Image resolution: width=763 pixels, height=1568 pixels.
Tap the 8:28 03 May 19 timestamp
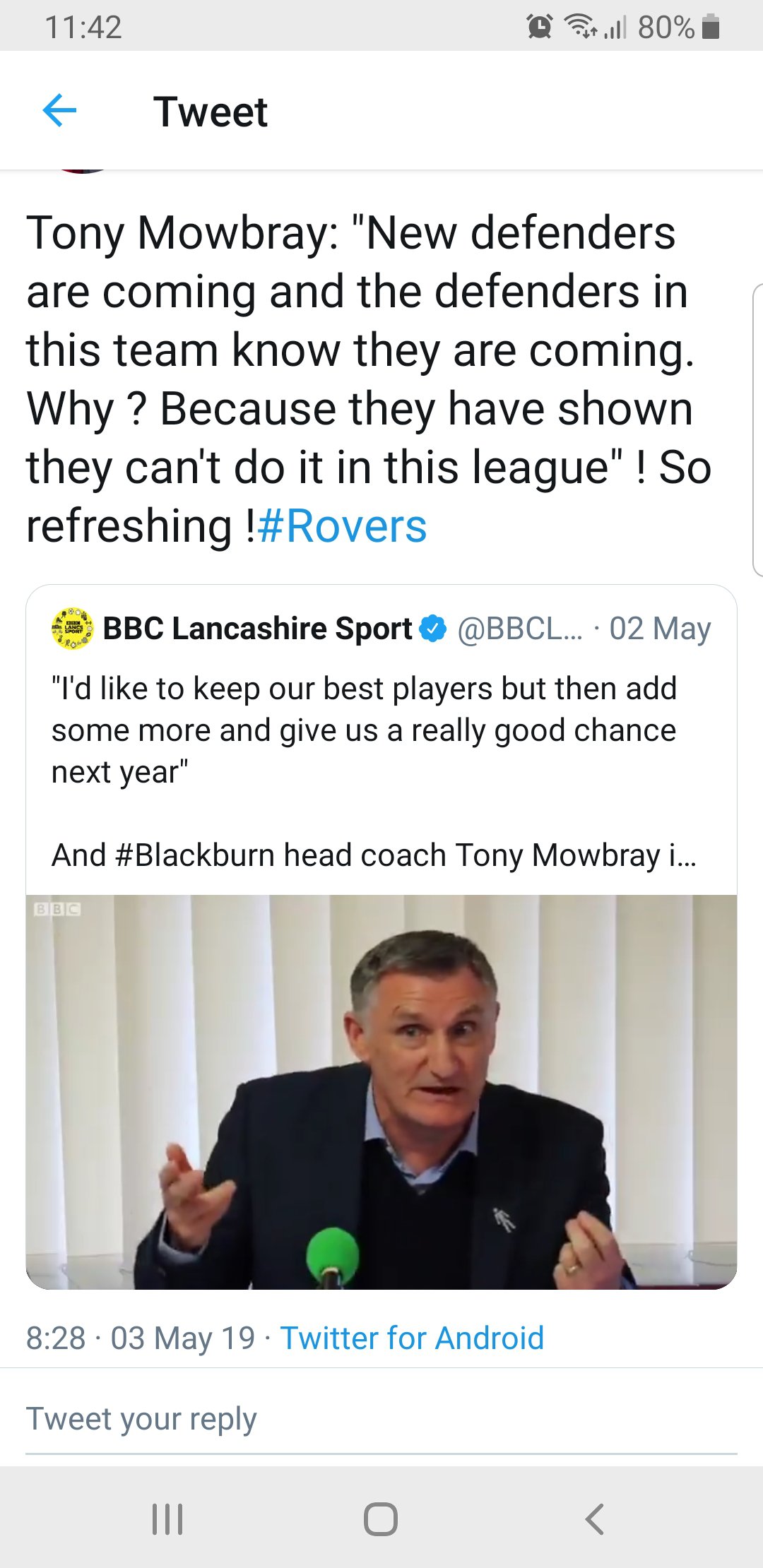point(141,1338)
